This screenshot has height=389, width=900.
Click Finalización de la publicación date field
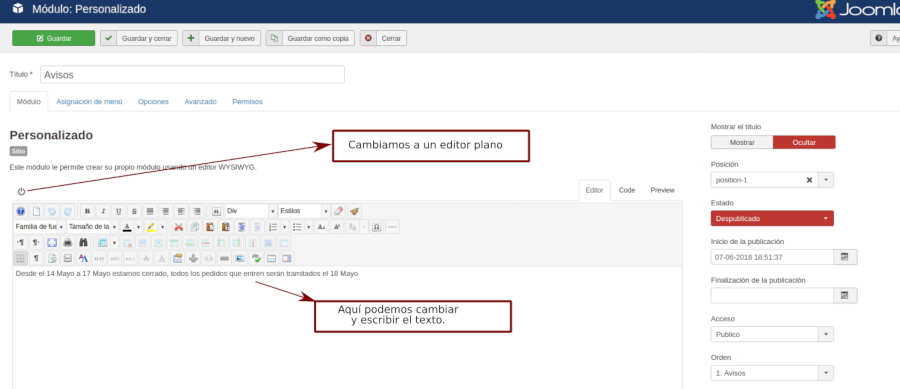[x=772, y=295]
